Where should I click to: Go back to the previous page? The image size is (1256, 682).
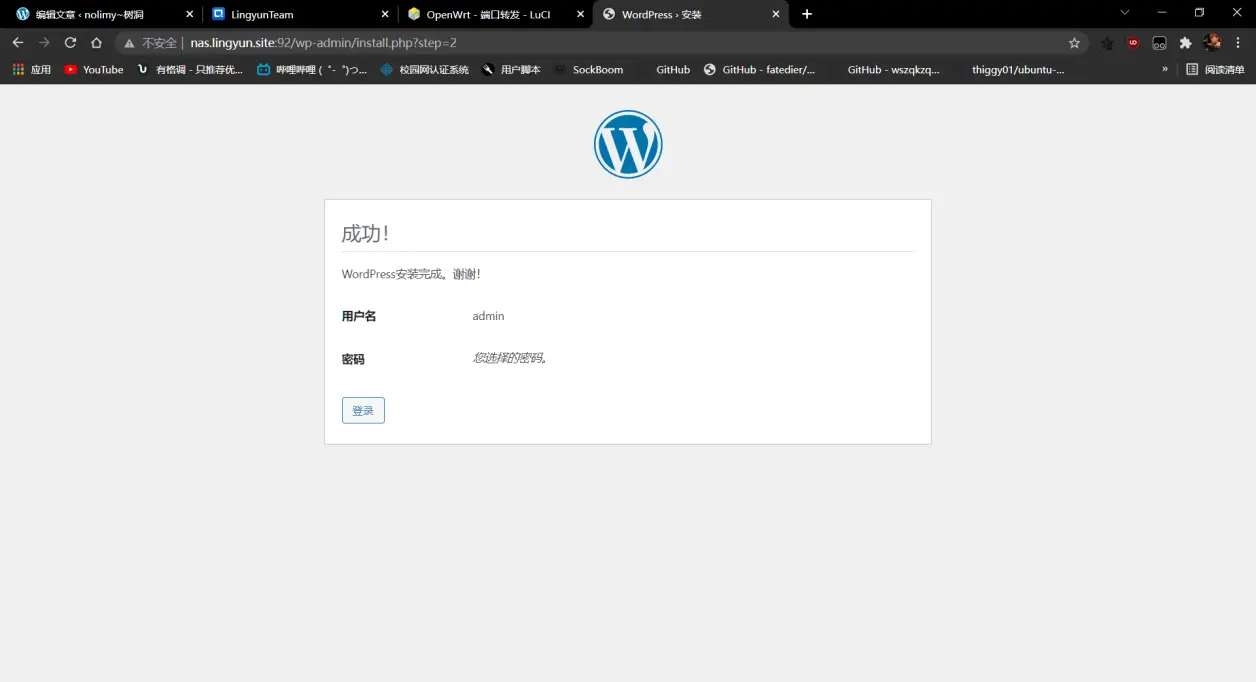click(18, 43)
